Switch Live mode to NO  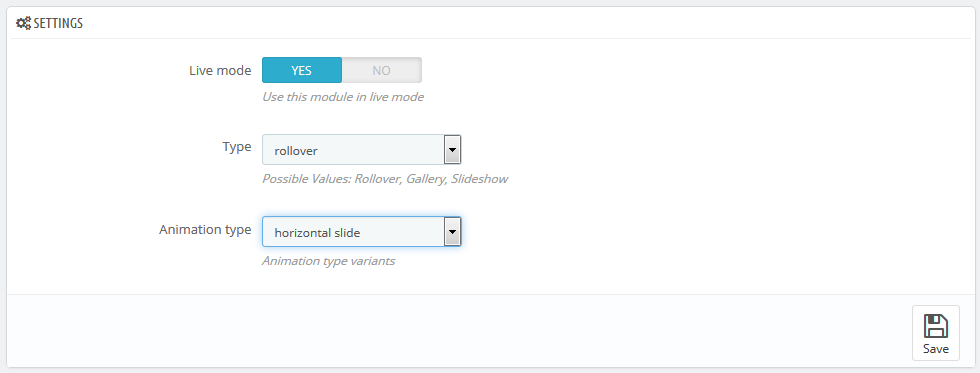(x=381, y=70)
